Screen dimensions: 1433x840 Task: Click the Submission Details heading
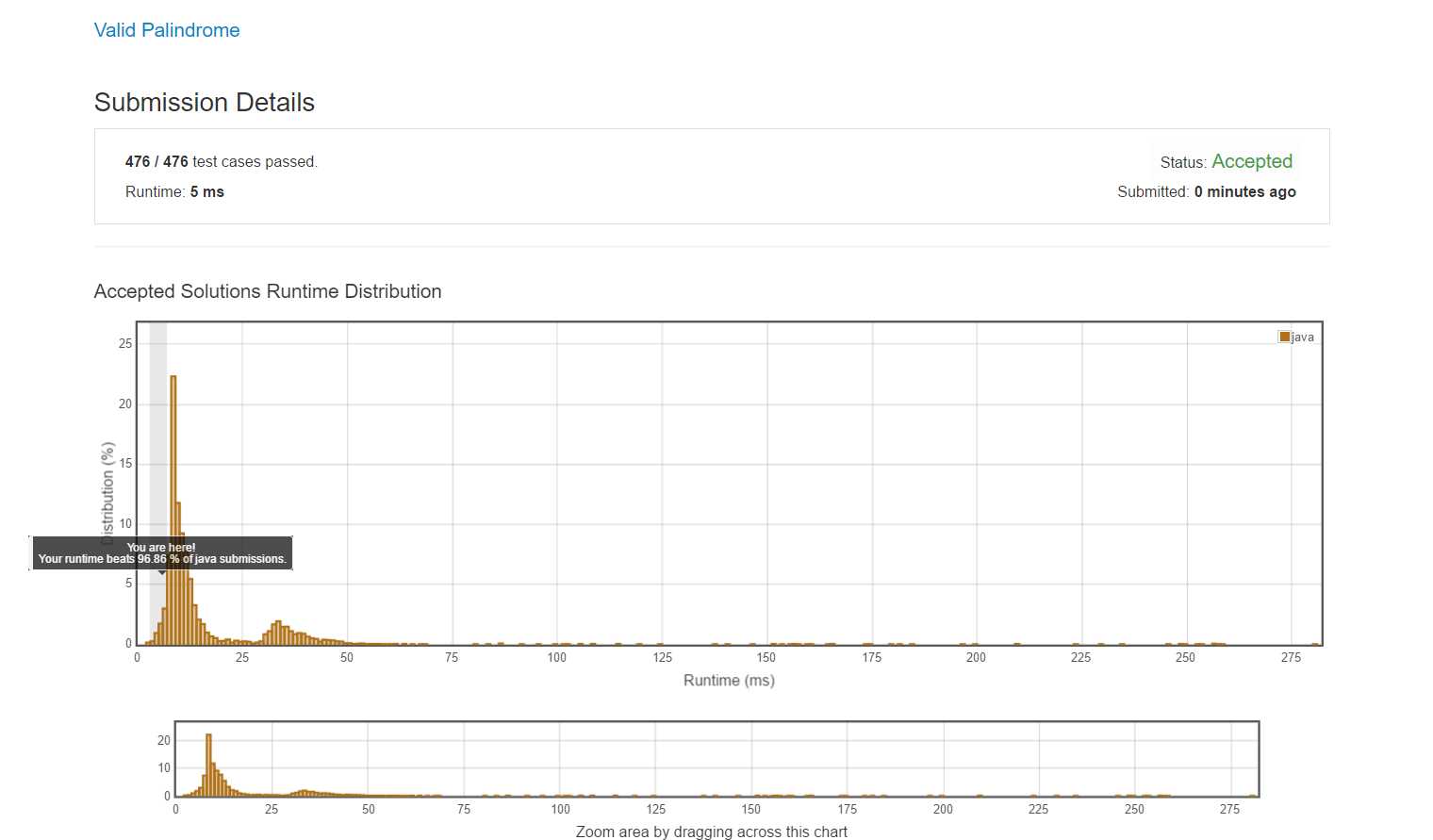click(205, 102)
